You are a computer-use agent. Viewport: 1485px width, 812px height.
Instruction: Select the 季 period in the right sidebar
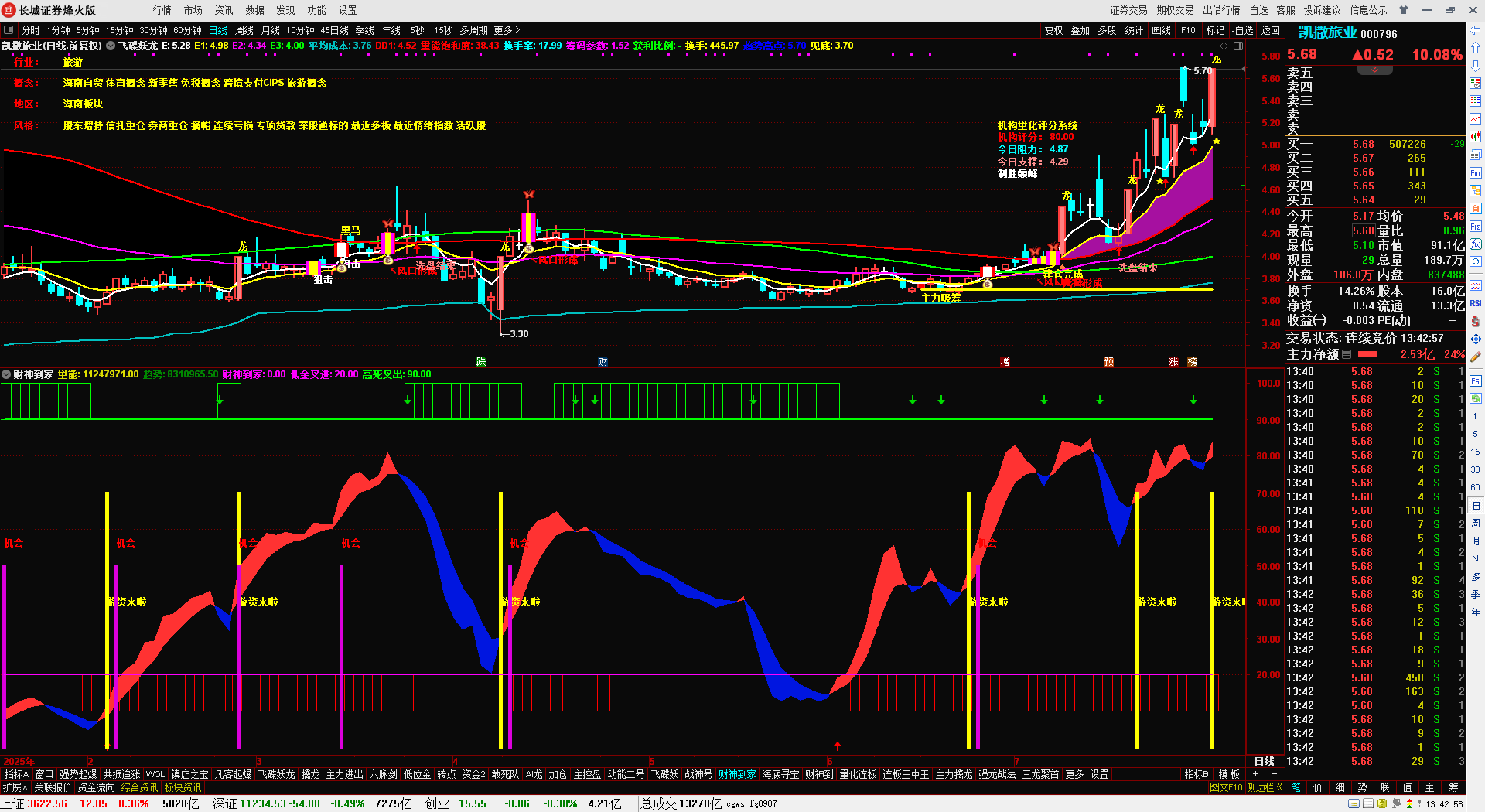click(x=1476, y=595)
